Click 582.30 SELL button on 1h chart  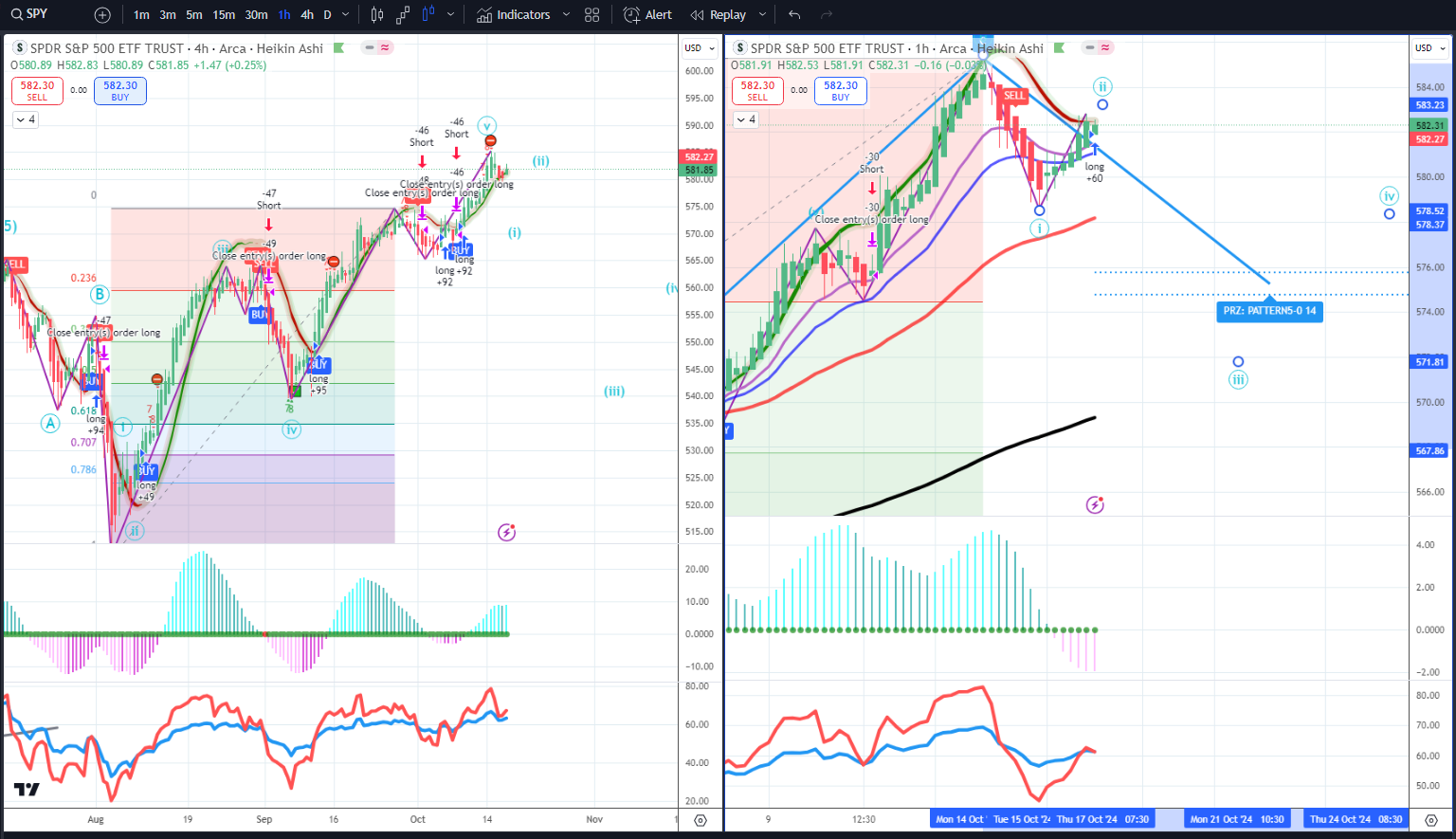click(x=757, y=90)
